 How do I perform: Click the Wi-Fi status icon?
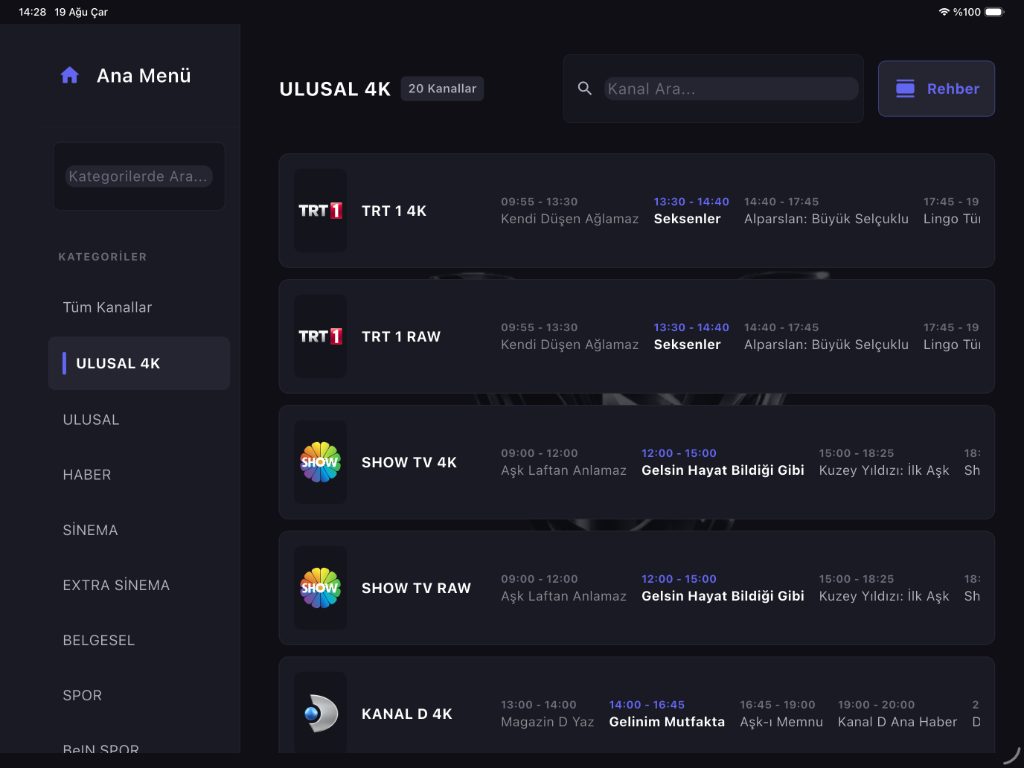[944, 12]
